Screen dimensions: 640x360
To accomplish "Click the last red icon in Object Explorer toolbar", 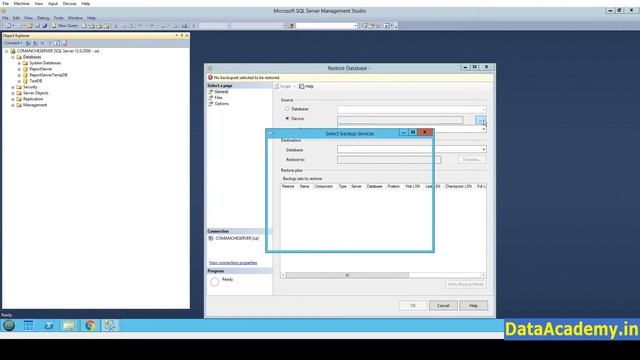I will tap(64, 43).
